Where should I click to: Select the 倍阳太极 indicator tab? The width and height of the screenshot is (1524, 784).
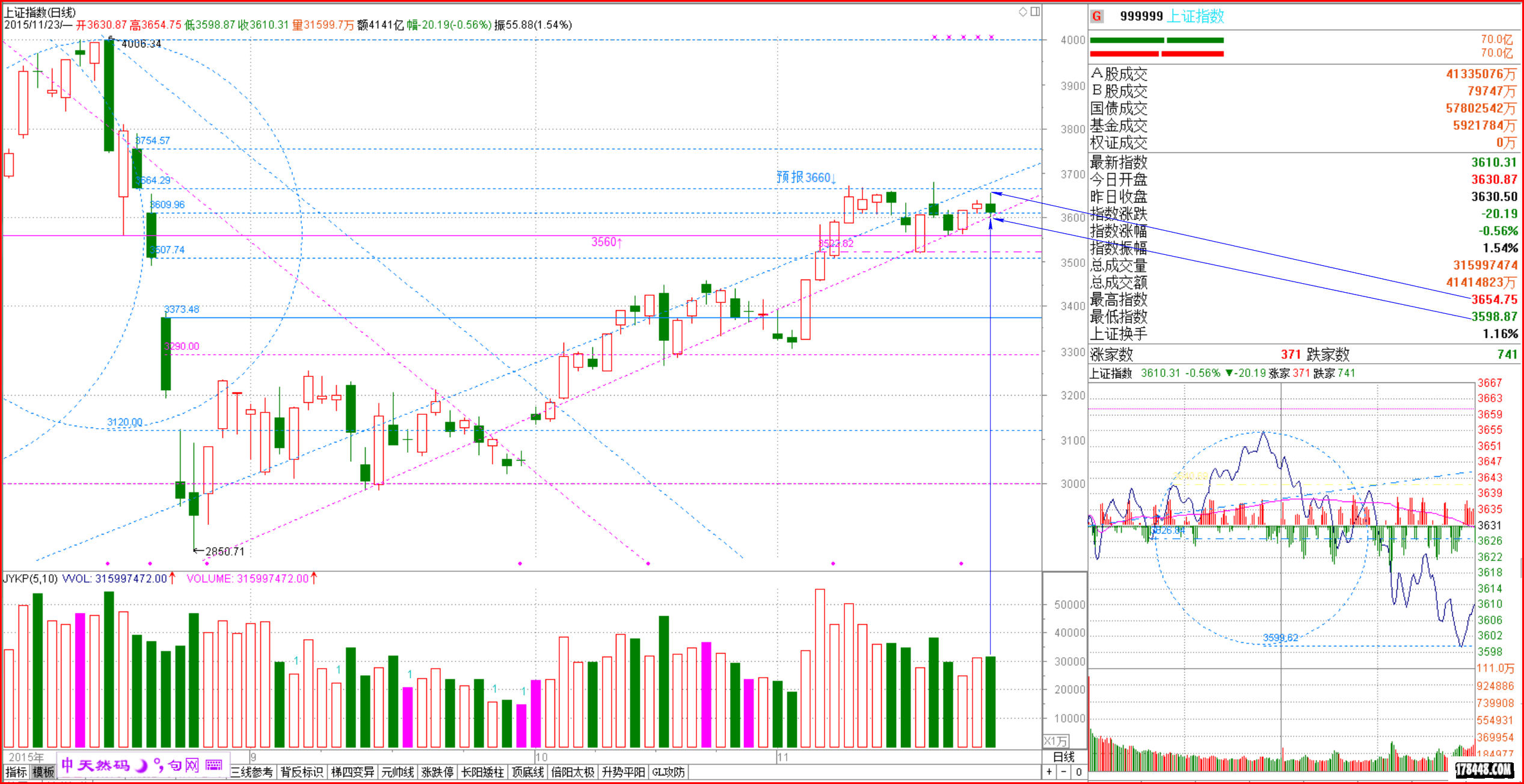(x=573, y=772)
